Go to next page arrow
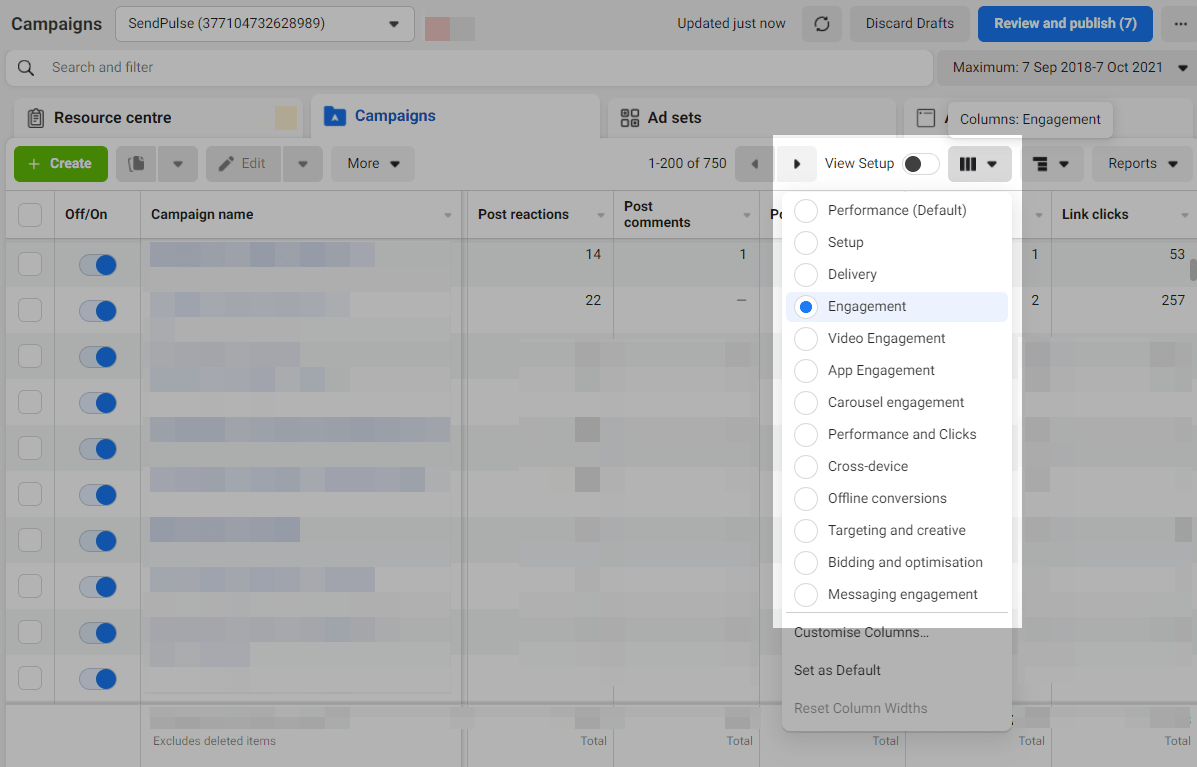Image resolution: width=1197 pixels, height=767 pixels. point(797,164)
